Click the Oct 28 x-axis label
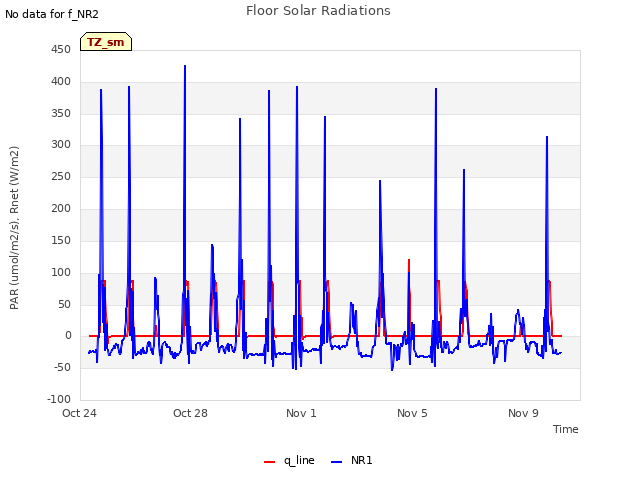Viewport: 640px width, 480px height. click(190, 413)
